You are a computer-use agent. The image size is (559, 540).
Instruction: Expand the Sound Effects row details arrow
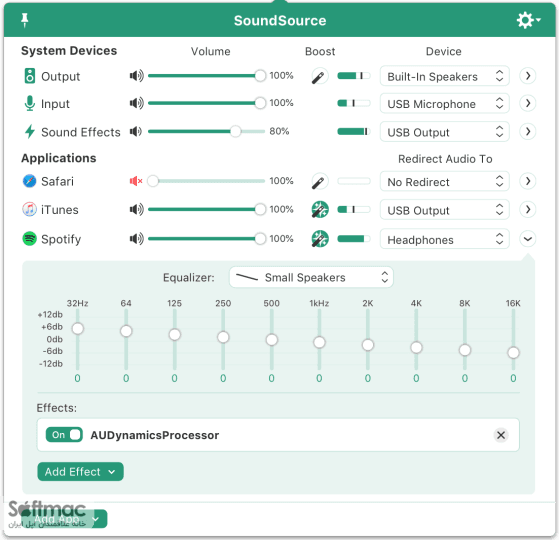(x=528, y=132)
